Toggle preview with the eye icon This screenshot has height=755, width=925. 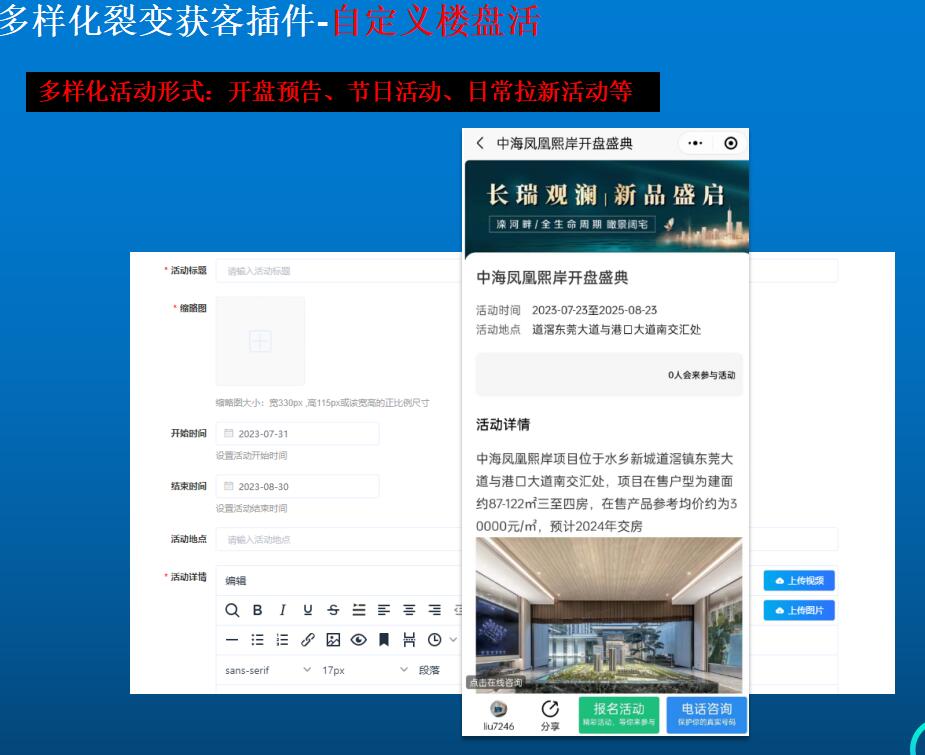[x=358, y=640]
